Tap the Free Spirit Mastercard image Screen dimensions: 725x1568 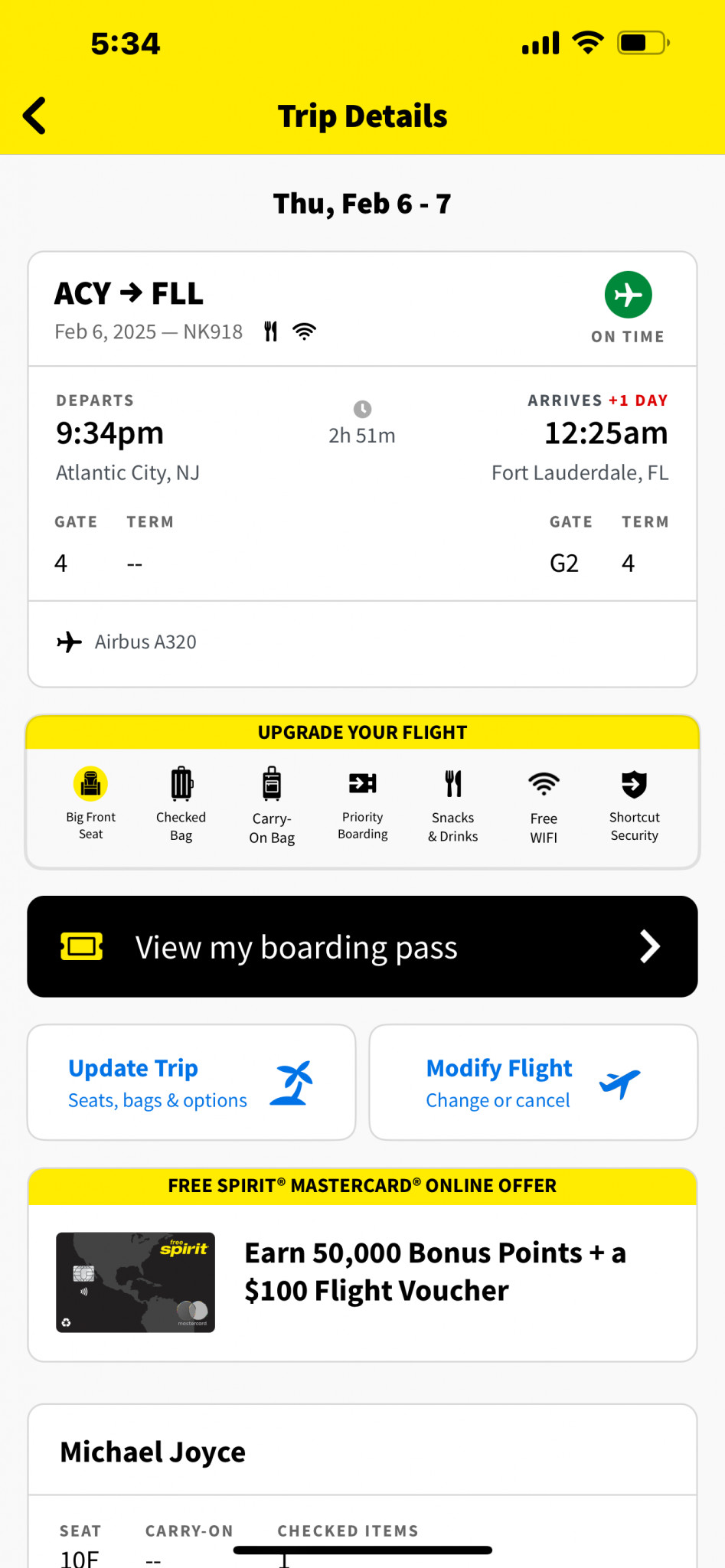136,1282
